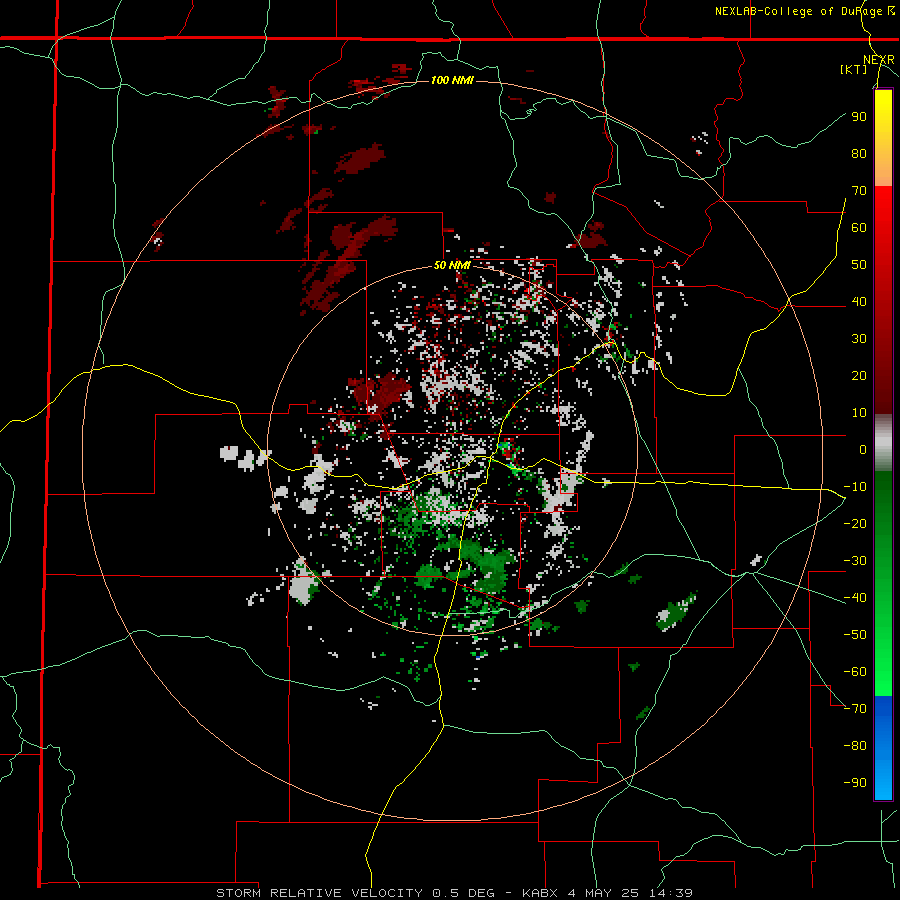Select the [KT] unit label

pos(854,69)
